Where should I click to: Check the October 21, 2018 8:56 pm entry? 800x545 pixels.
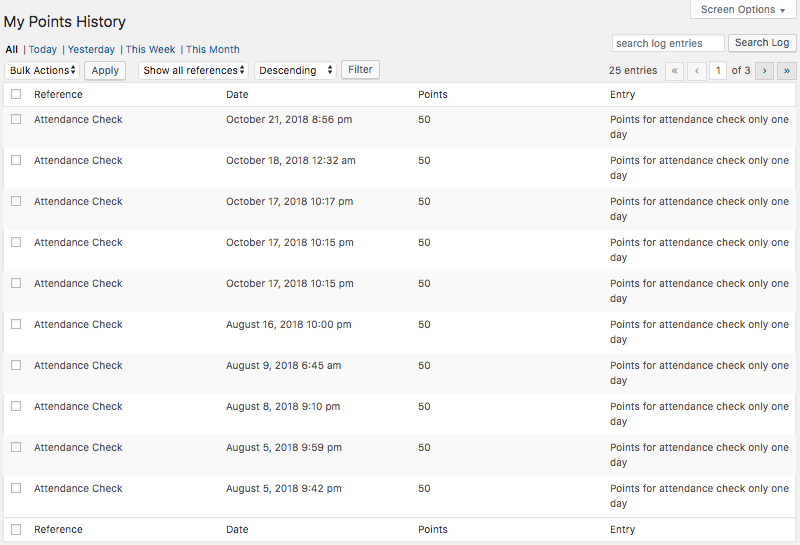point(16,119)
